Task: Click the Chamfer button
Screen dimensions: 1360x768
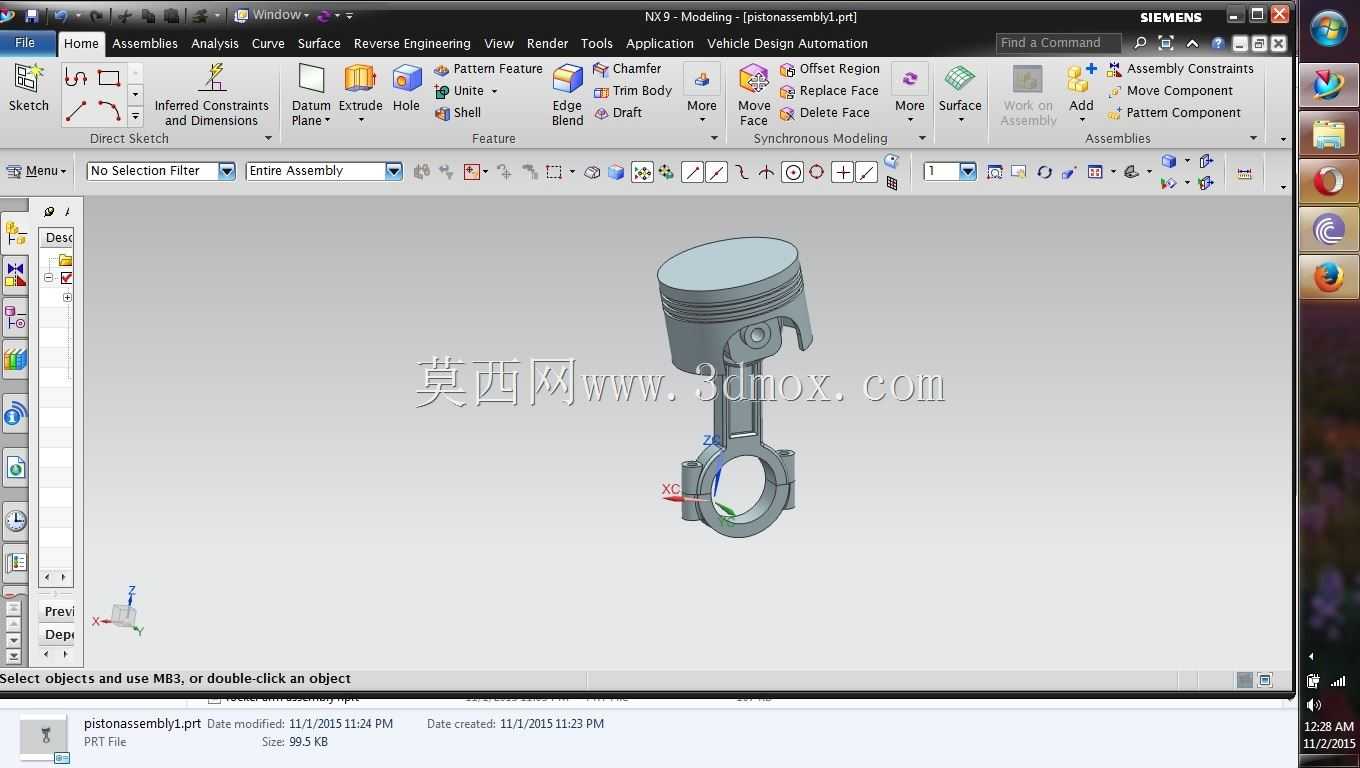Action: point(627,69)
